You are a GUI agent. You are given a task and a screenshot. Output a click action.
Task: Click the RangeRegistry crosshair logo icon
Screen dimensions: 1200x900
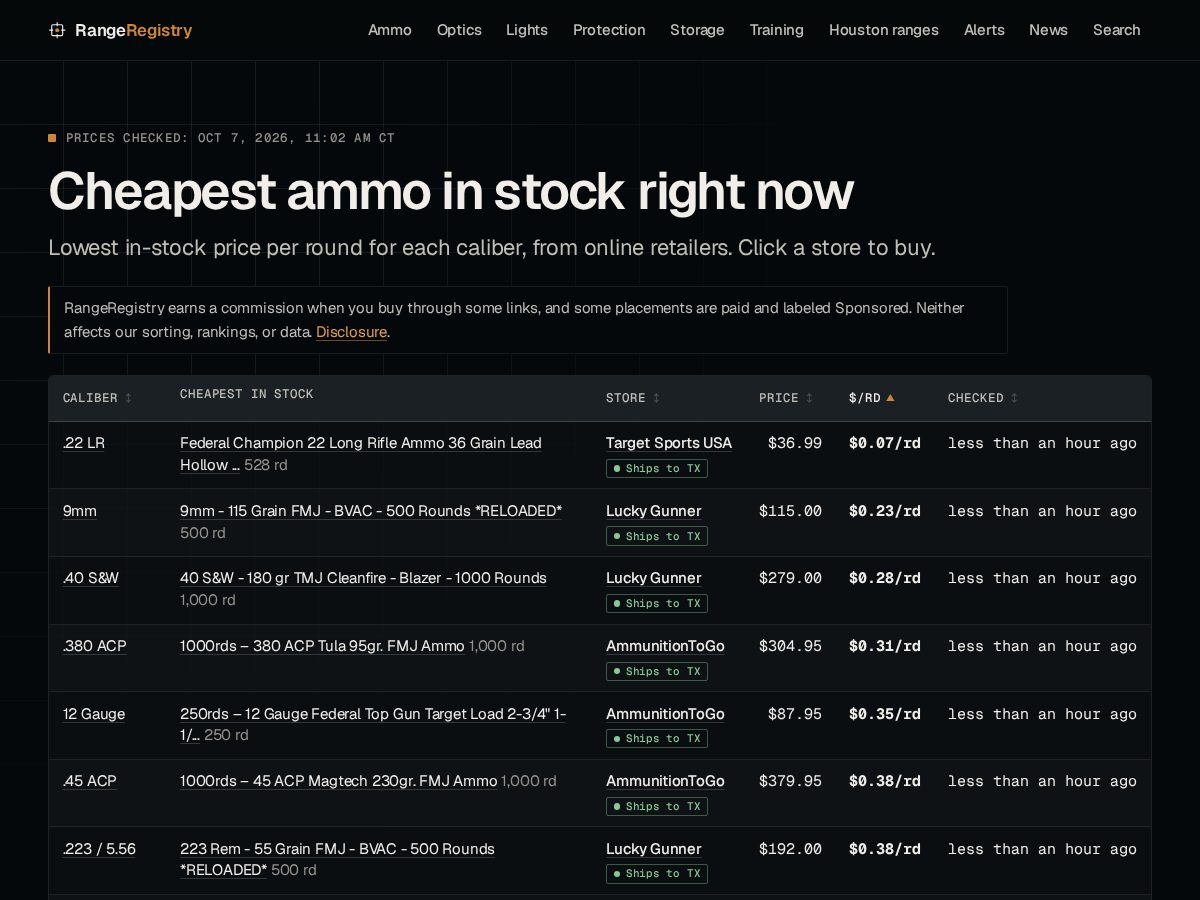point(57,30)
